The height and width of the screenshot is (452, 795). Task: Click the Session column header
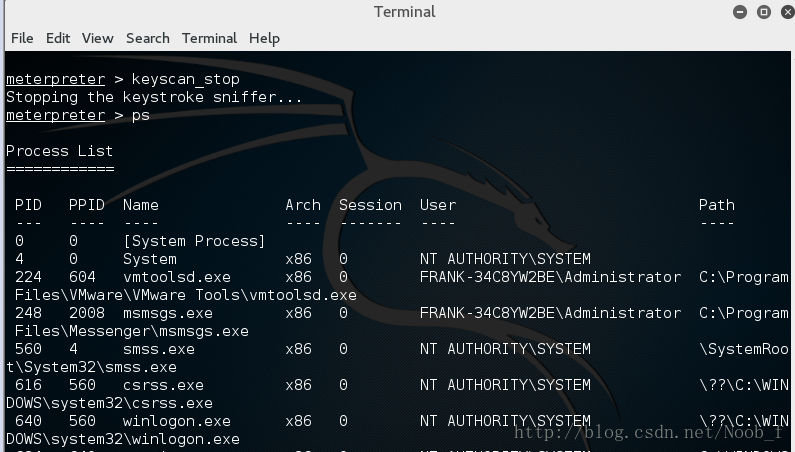pos(370,205)
